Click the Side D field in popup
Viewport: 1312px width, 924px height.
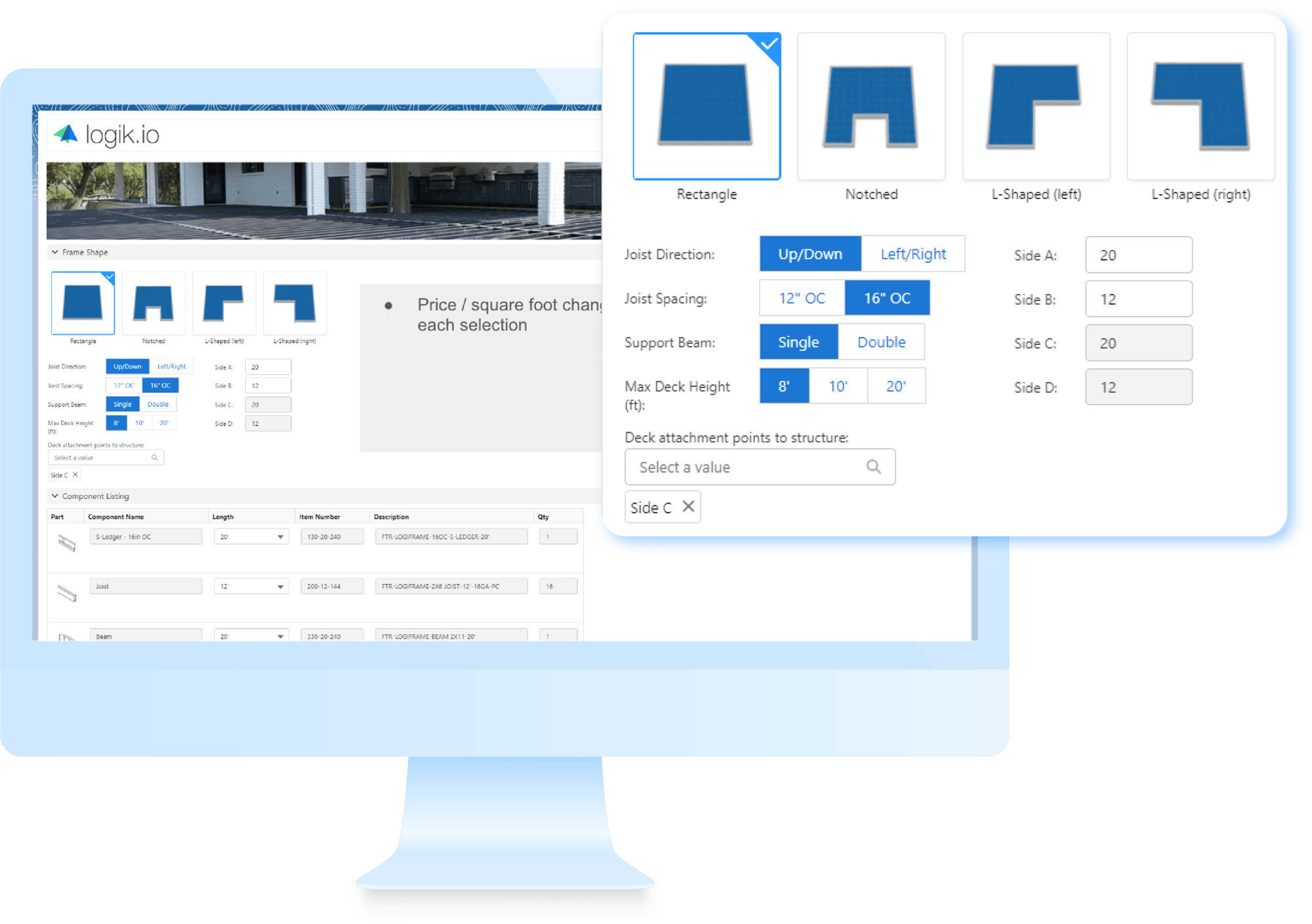coord(1138,386)
